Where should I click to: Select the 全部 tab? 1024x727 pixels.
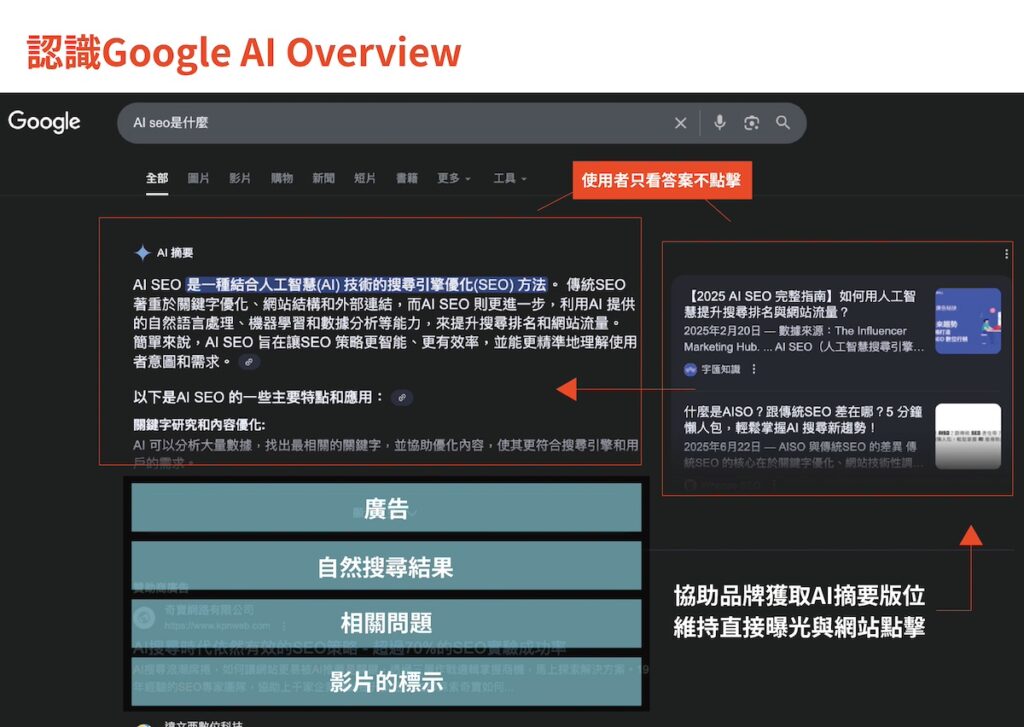[x=157, y=178]
